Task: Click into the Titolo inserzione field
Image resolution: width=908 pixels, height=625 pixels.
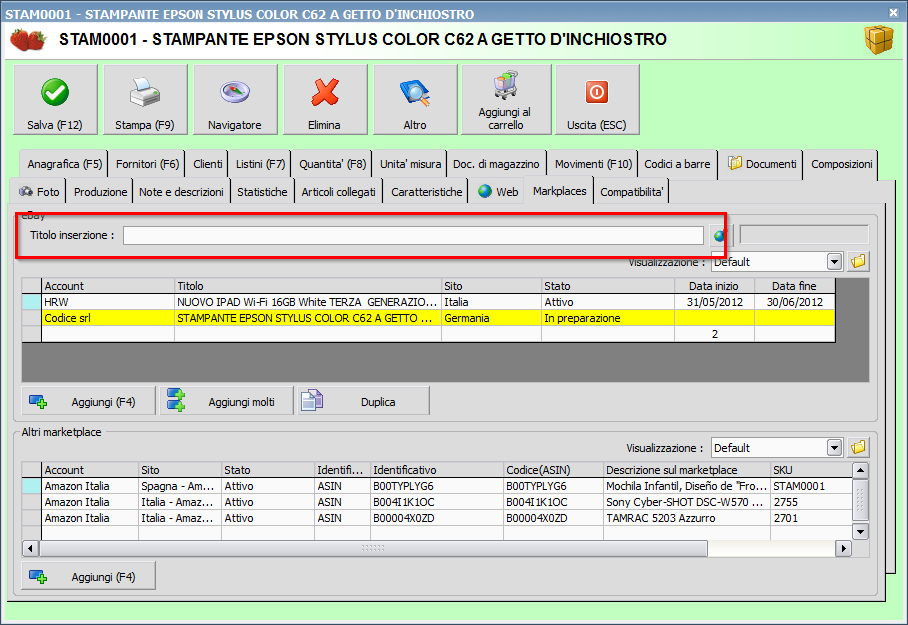Action: pyautogui.click(x=413, y=235)
